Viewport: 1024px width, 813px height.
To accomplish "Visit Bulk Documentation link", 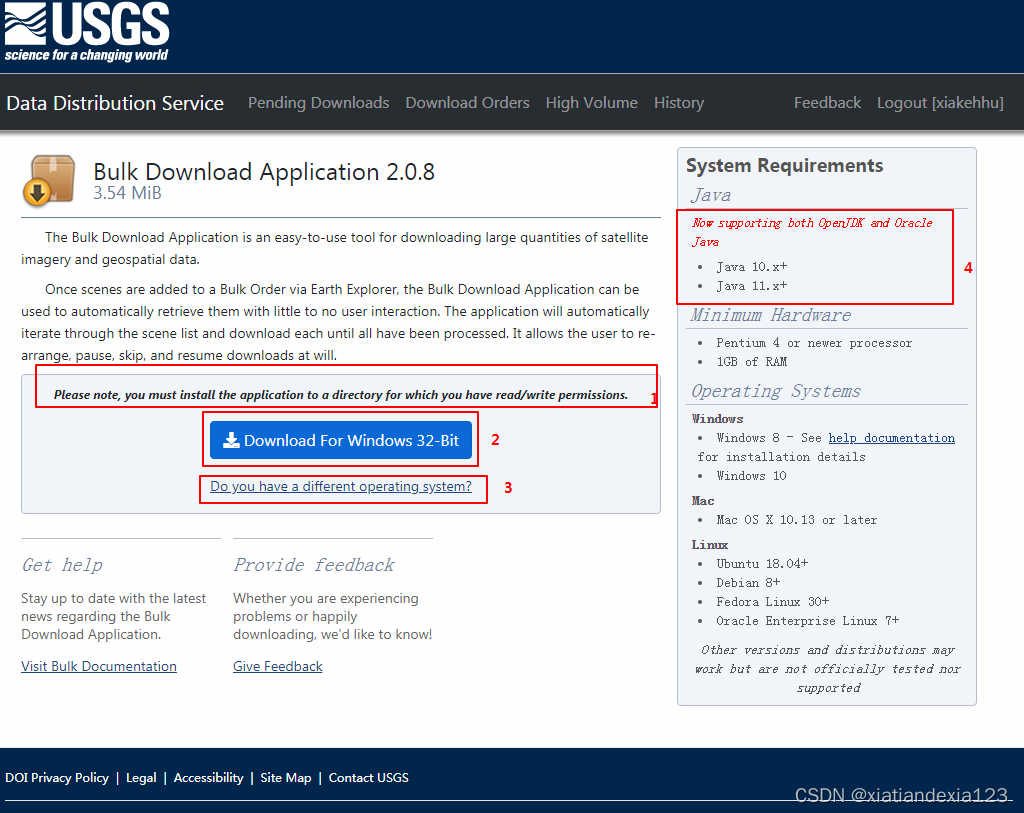I will pos(99,666).
